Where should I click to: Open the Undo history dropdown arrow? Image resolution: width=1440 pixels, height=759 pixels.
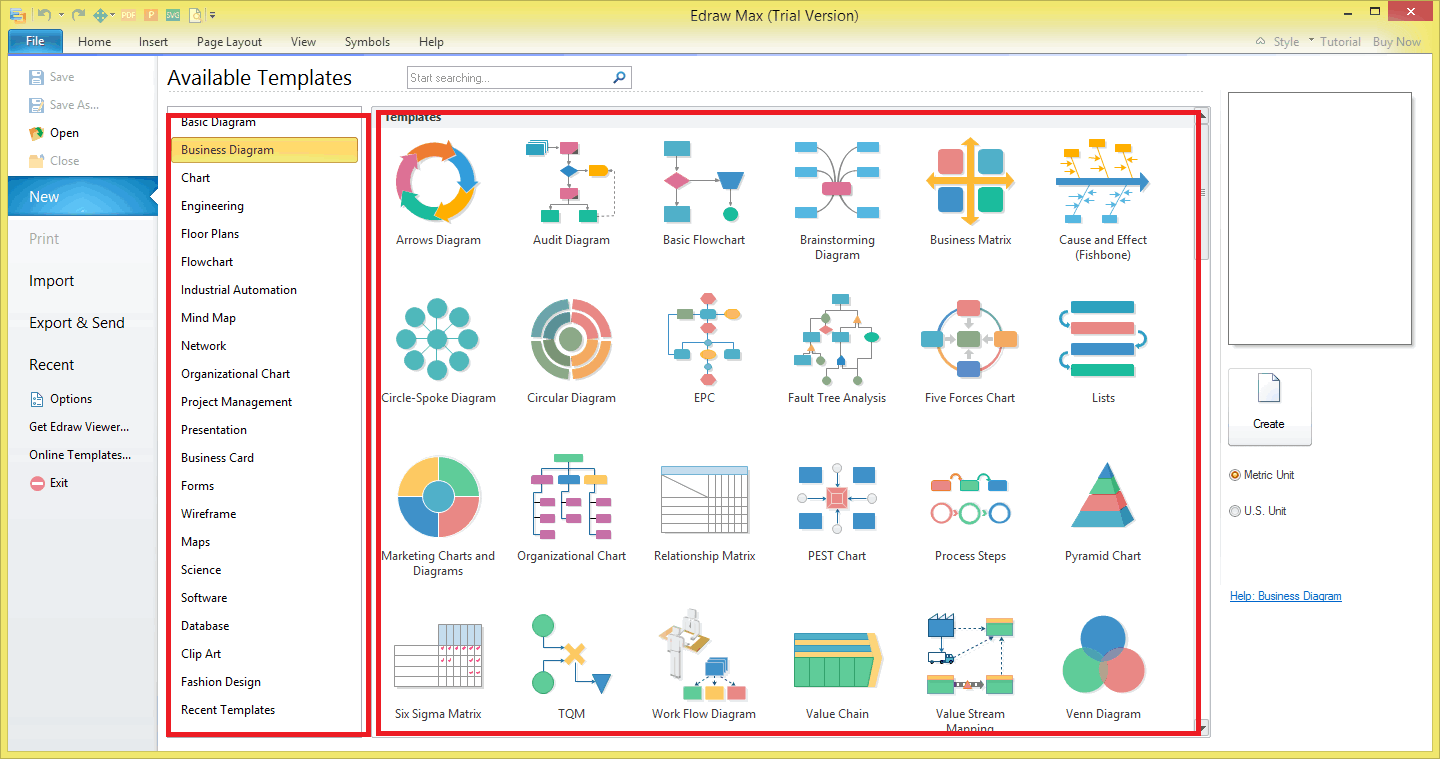pos(61,15)
